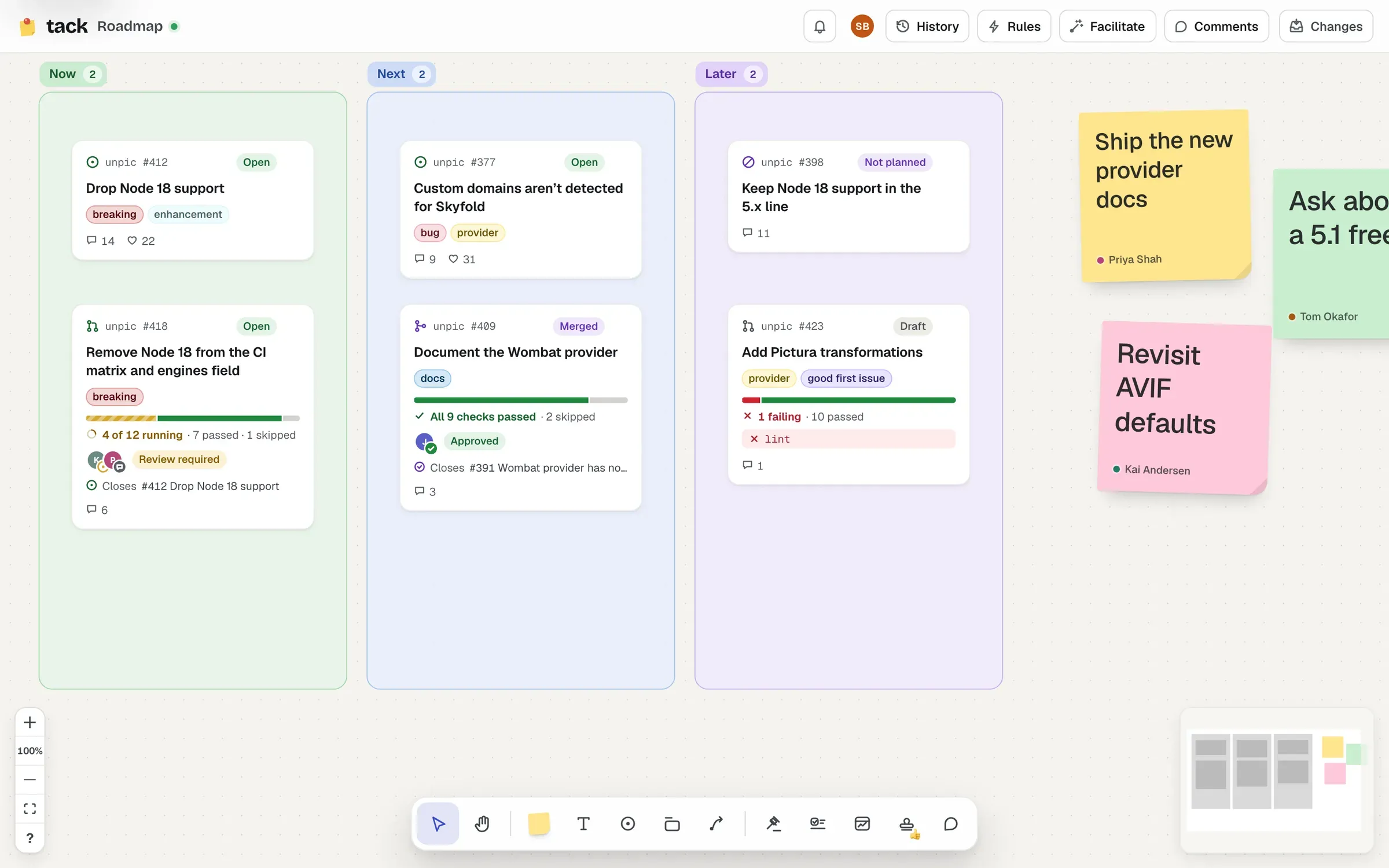Select the Now column header
Image resolution: width=1389 pixels, height=868 pixels.
(x=73, y=74)
